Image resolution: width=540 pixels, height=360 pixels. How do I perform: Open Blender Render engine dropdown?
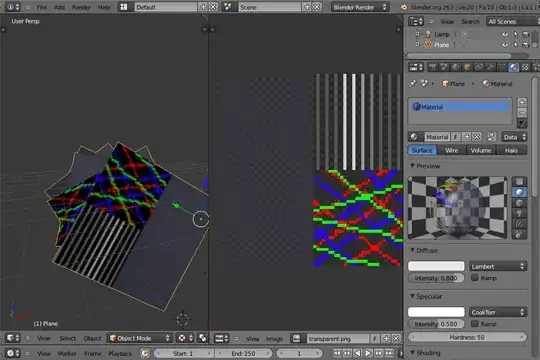click(x=360, y=7)
